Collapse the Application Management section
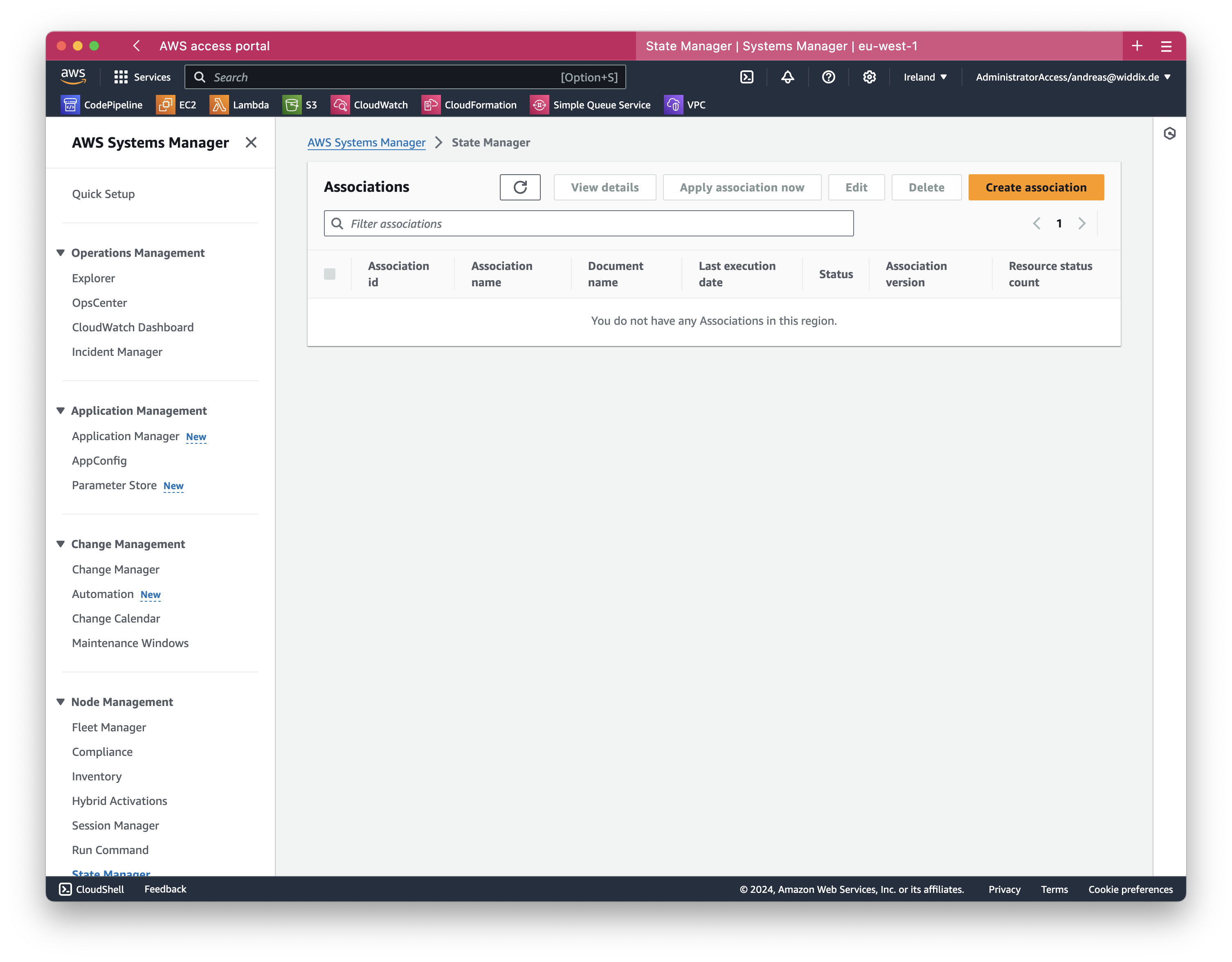Viewport: 1232px width, 962px height. click(x=61, y=411)
